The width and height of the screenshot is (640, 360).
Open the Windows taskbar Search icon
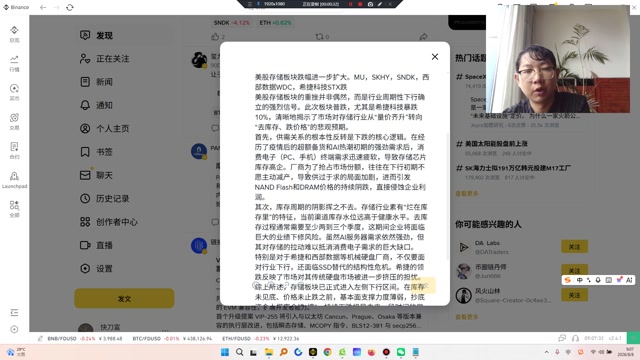240,352
